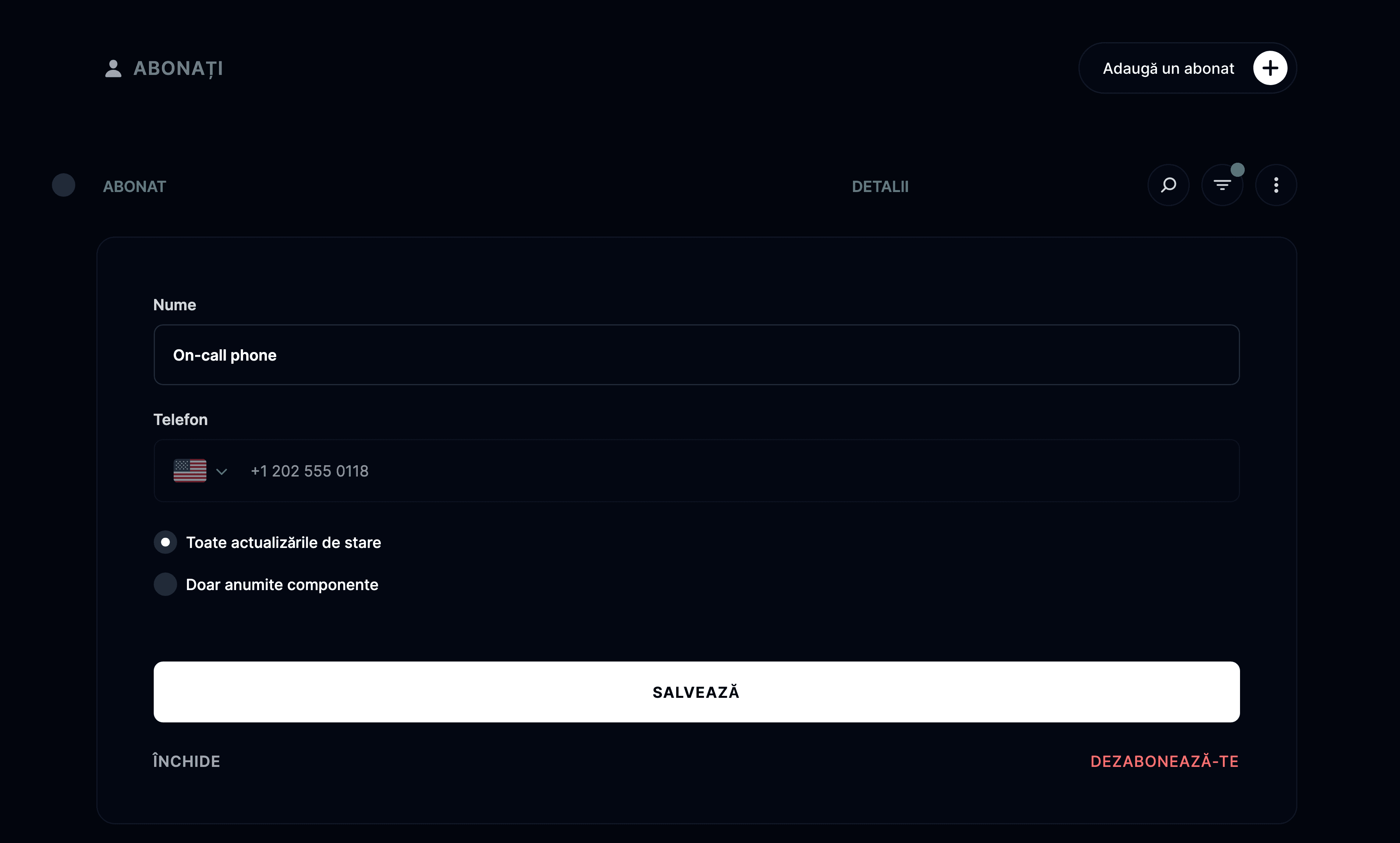This screenshot has width=1400, height=843.
Task: Open the search magnifier icon
Action: pos(1168,185)
